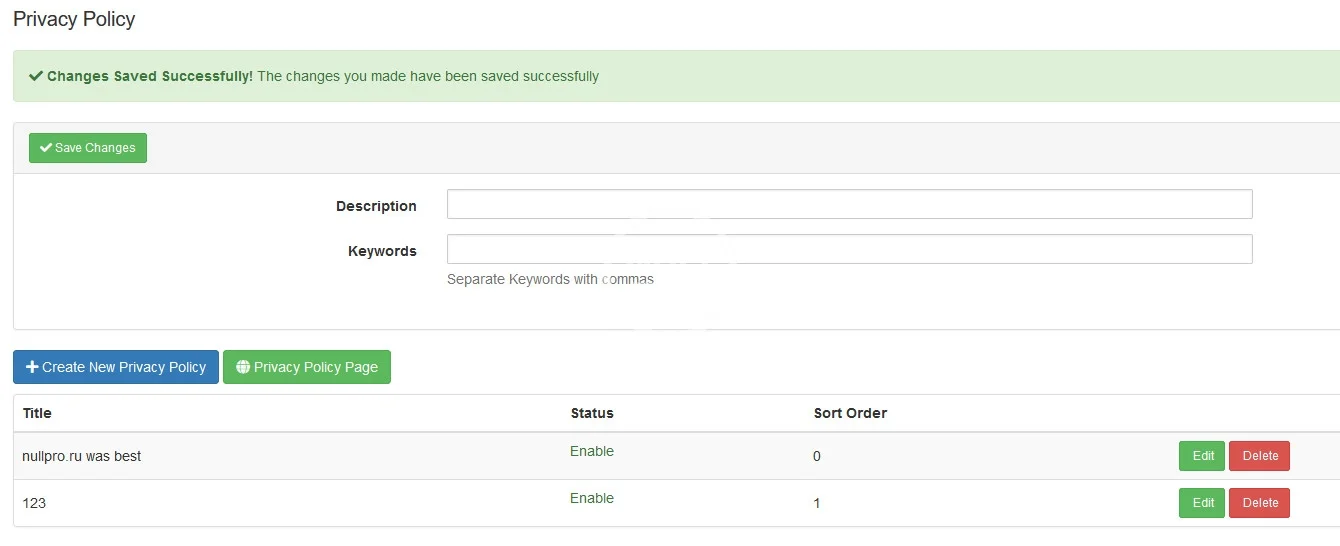This screenshot has width=1340, height=546.
Task: Click the plus icon on Create New Privacy Policy
Action: point(32,367)
